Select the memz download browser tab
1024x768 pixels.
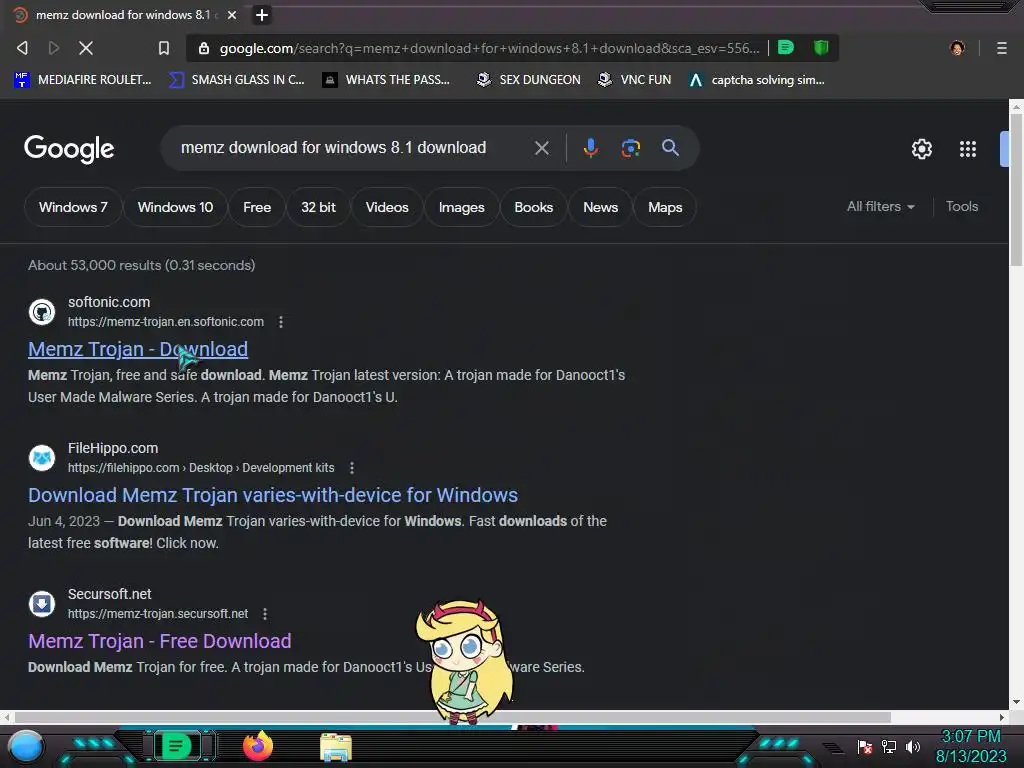pos(125,15)
